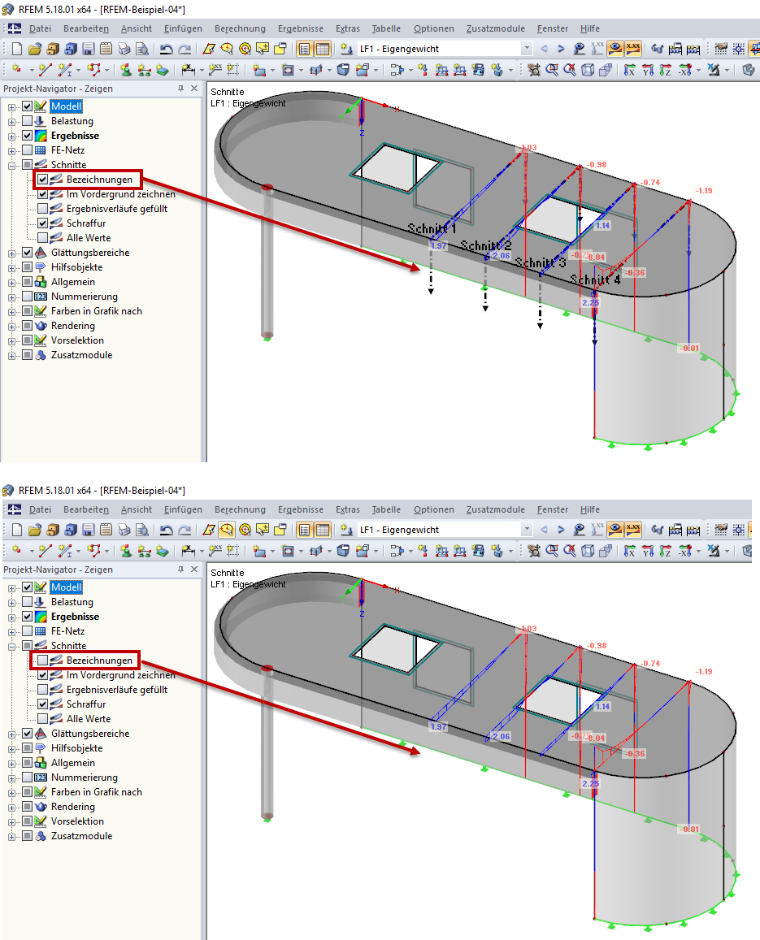Toggle Schraffur checkbox in upper navigator

(x=43, y=223)
